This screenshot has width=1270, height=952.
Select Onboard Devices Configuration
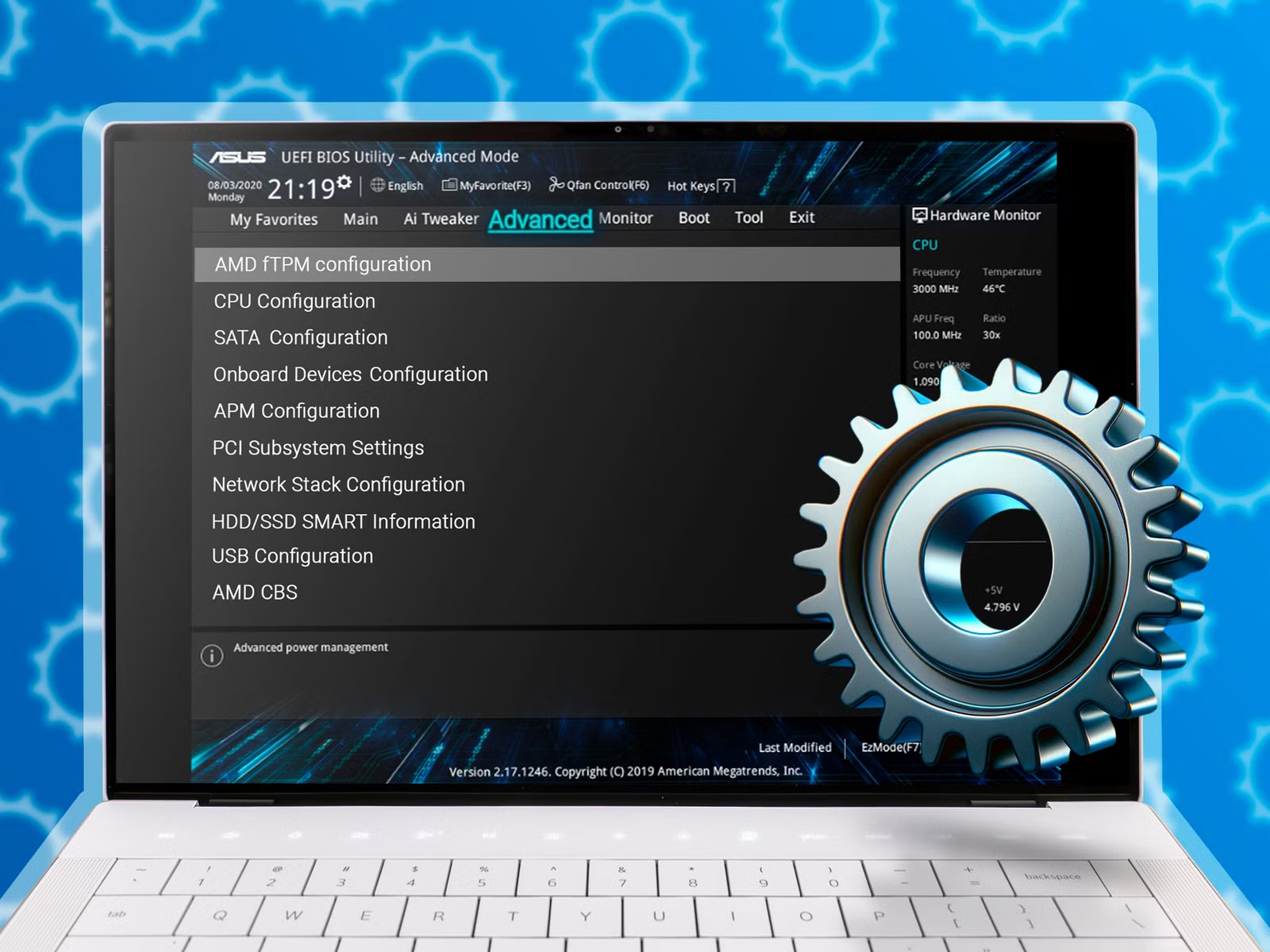click(351, 374)
